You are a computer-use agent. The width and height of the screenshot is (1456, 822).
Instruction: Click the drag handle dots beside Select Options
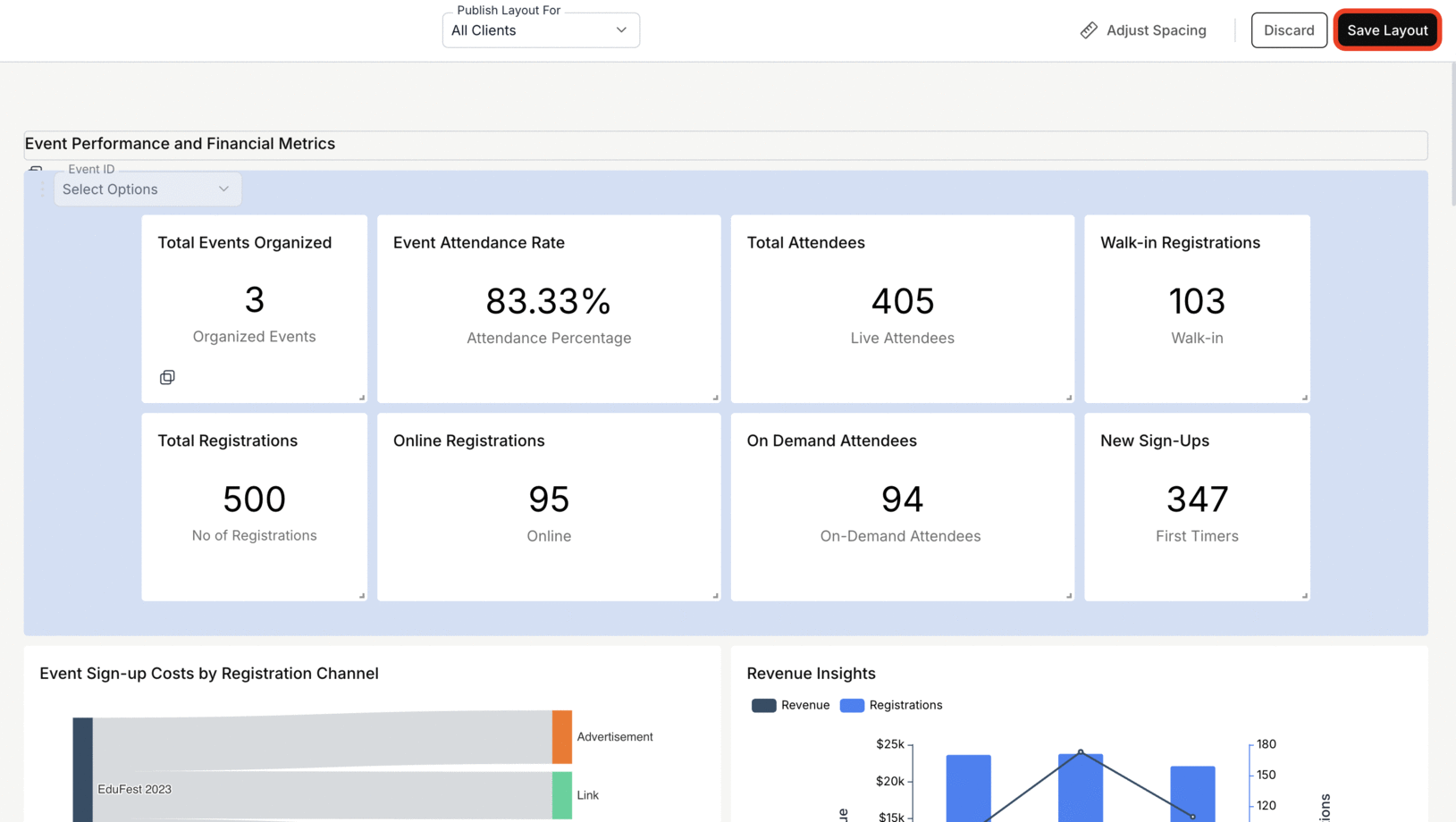point(42,189)
